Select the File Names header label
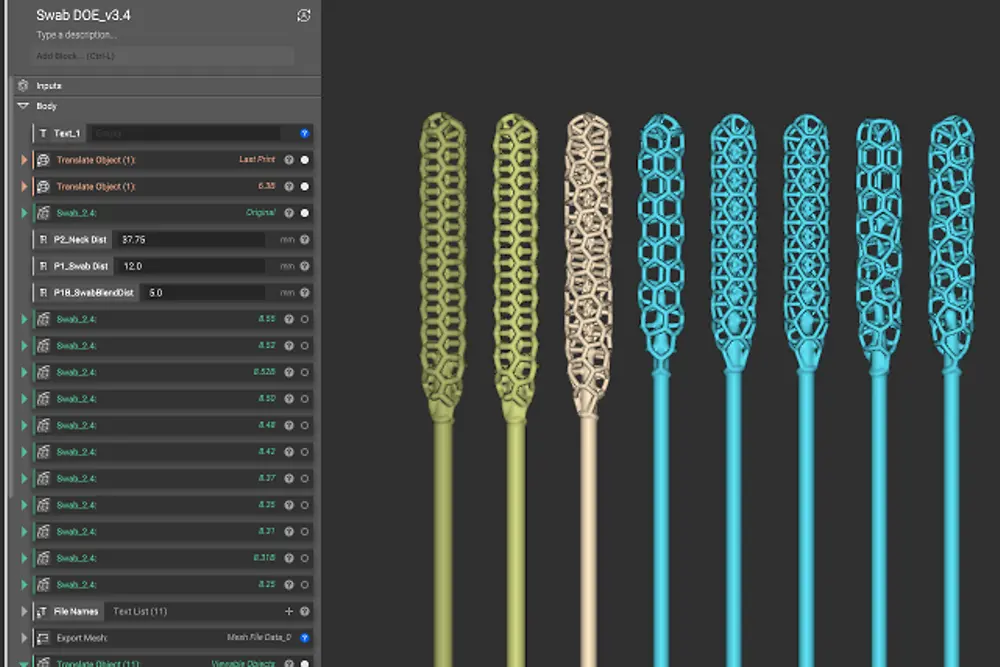Image resolution: width=1000 pixels, height=667 pixels. [76, 611]
